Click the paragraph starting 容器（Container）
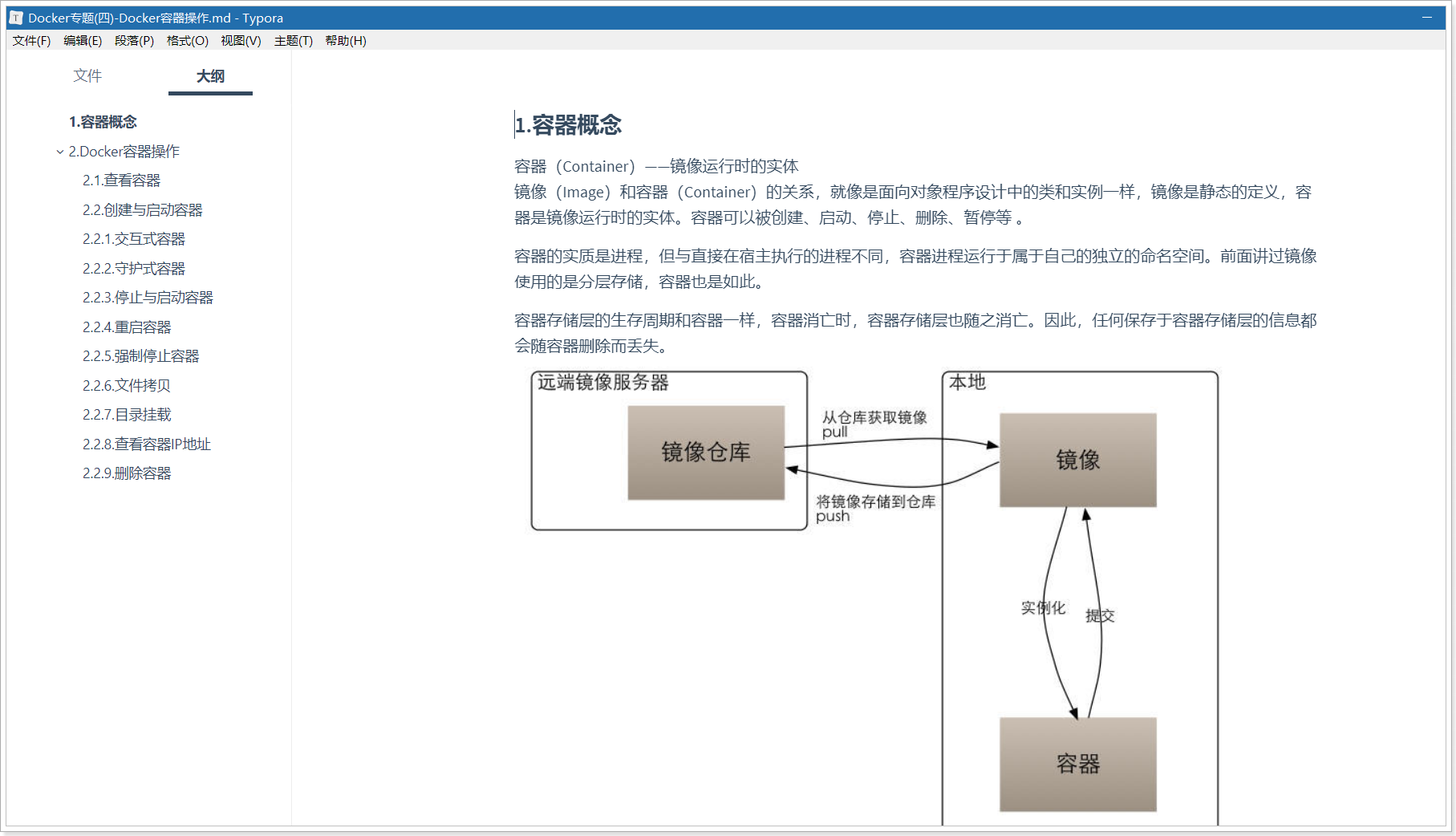1456x836 pixels. coord(915,192)
